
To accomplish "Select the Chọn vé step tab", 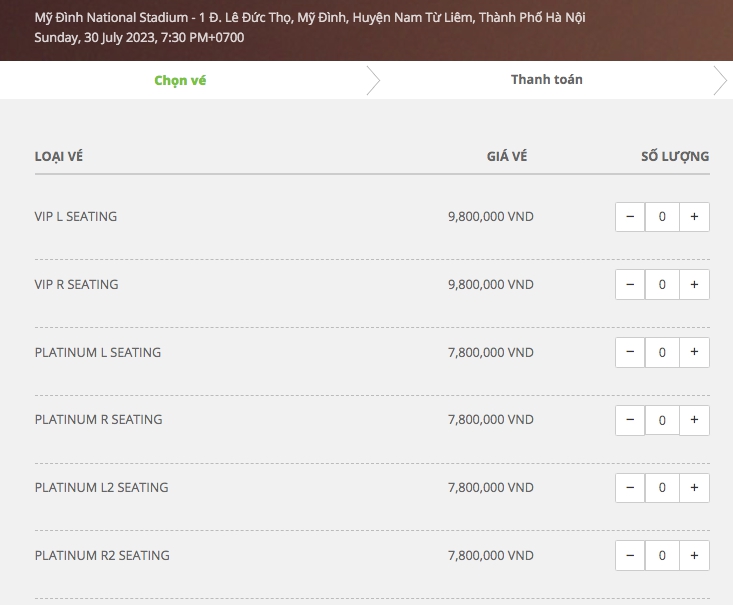I will click(180, 80).
